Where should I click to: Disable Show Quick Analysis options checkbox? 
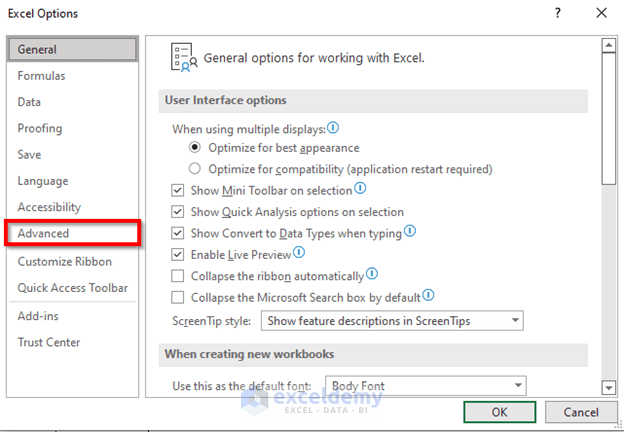178,212
